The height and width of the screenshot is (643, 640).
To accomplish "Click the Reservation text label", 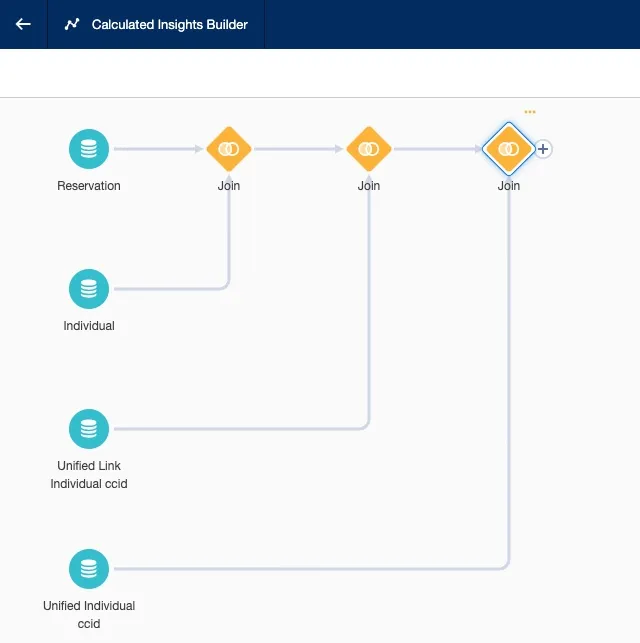I will pos(89,186).
